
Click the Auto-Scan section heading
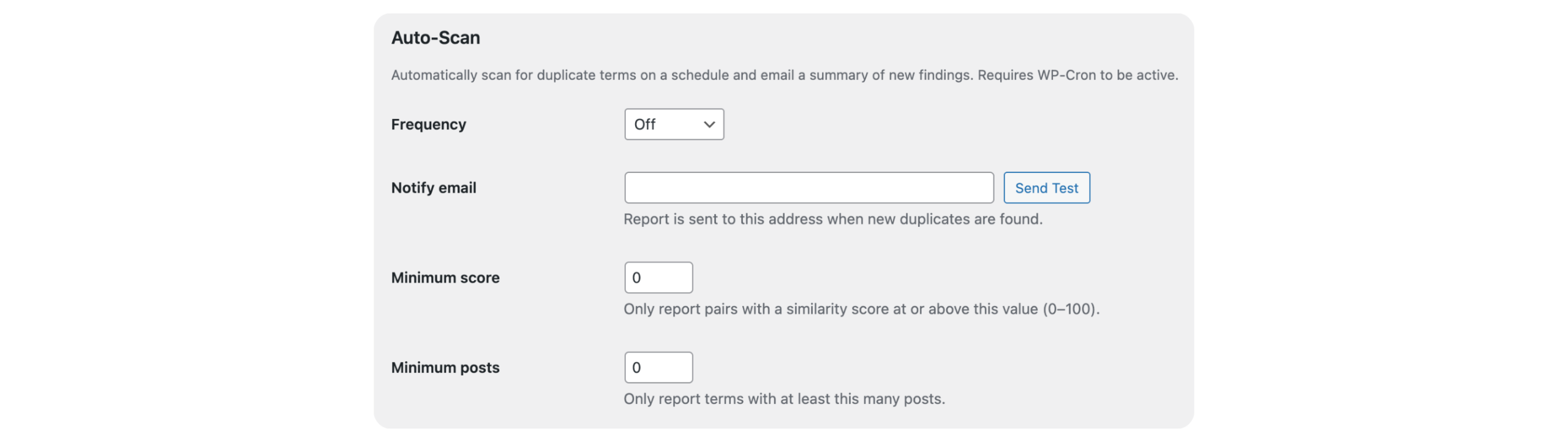[x=435, y=38]
